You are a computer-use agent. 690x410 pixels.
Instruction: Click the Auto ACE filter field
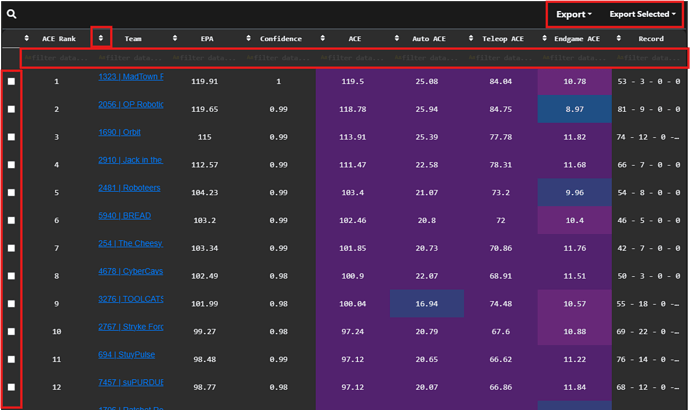[x=426, y=58]
